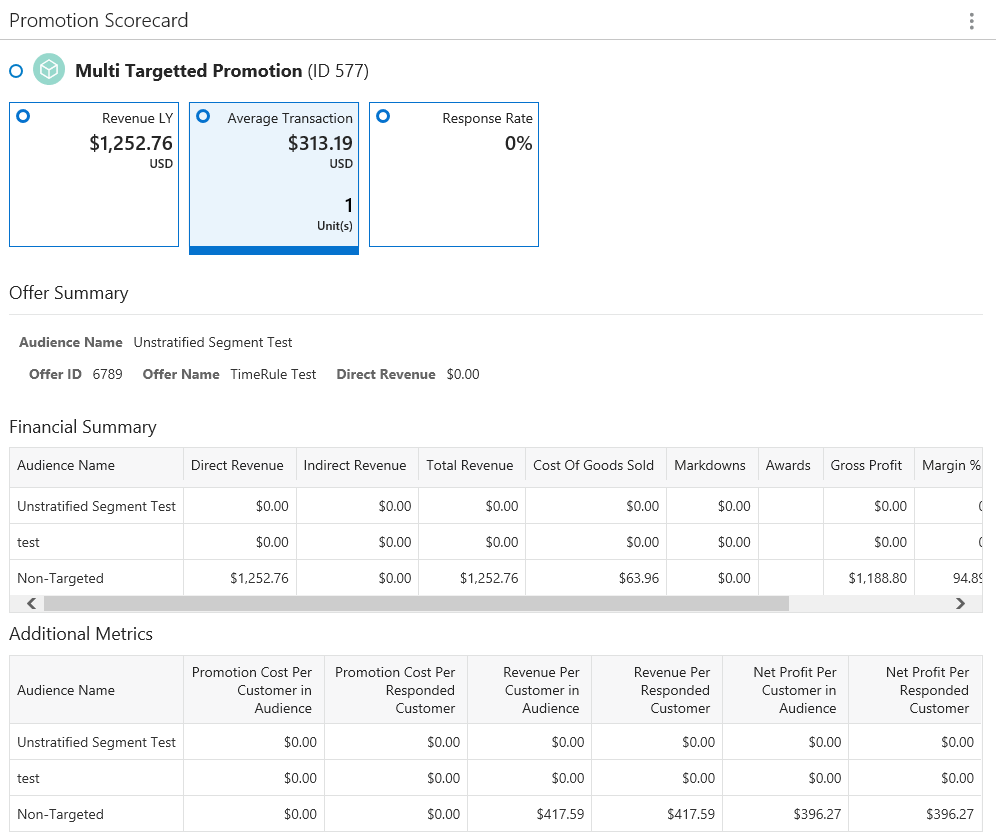Select the radio button beside Multi Targetted Promotion

click(x=16, y=71)
